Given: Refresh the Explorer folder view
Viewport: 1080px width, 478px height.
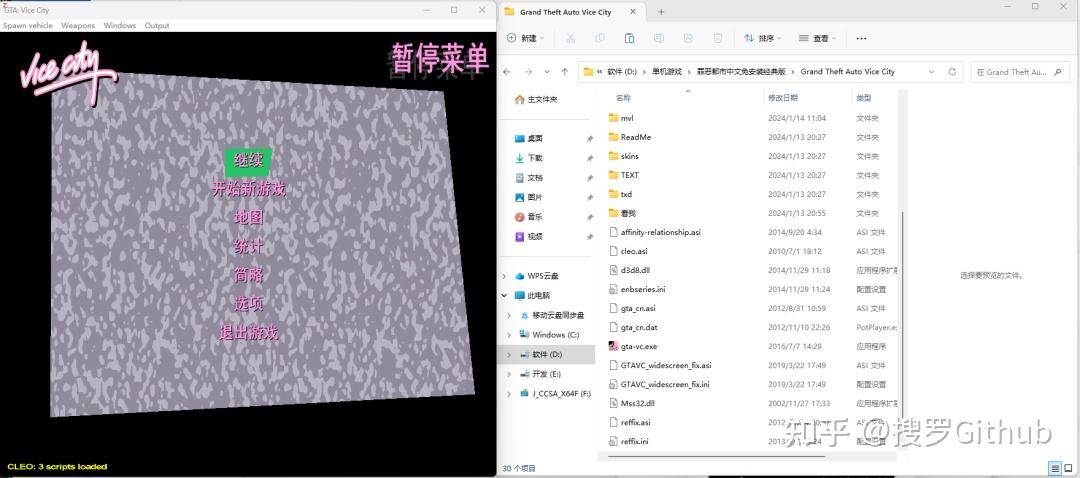Looking at the screenshot, I should pyautogui.click(x=953, y=72).
